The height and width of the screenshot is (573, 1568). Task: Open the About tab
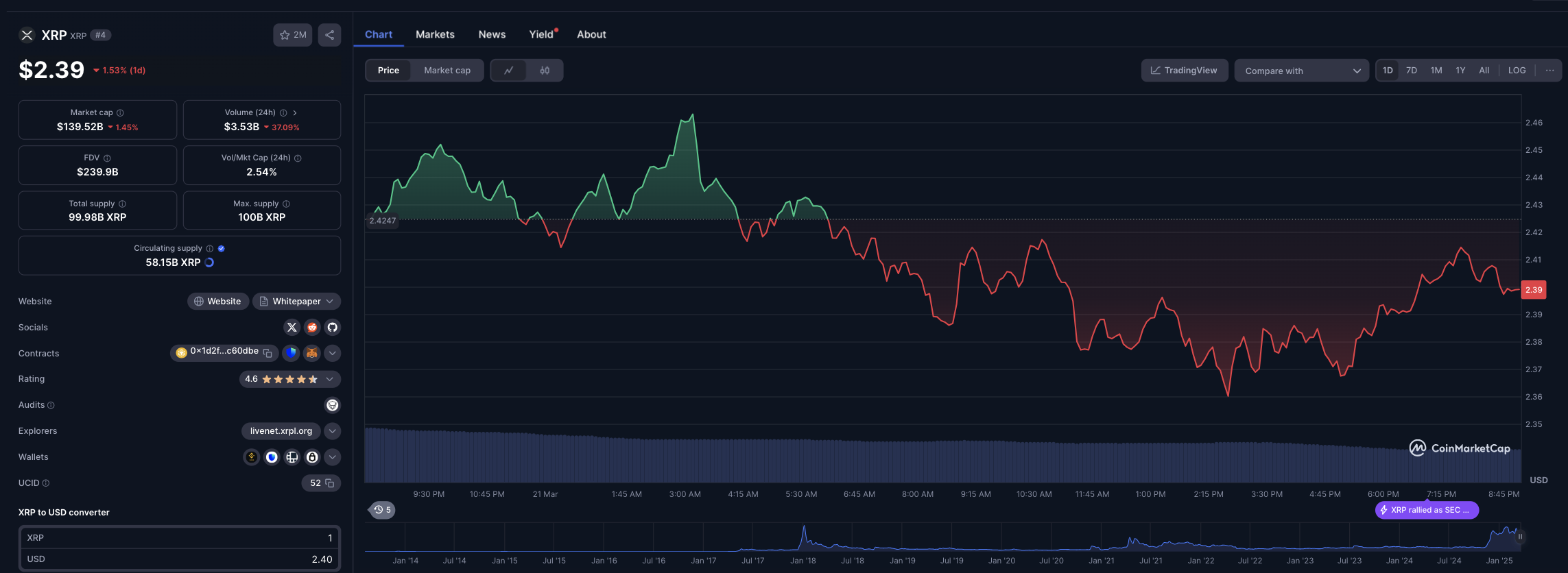point(591,34)
